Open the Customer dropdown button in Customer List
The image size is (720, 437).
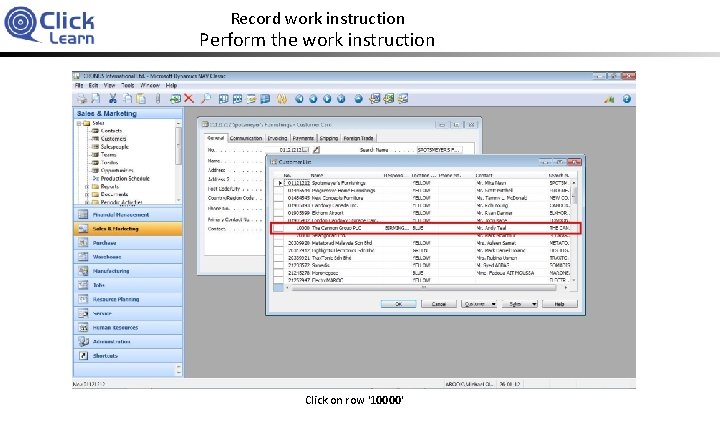[x=479, y=304]
